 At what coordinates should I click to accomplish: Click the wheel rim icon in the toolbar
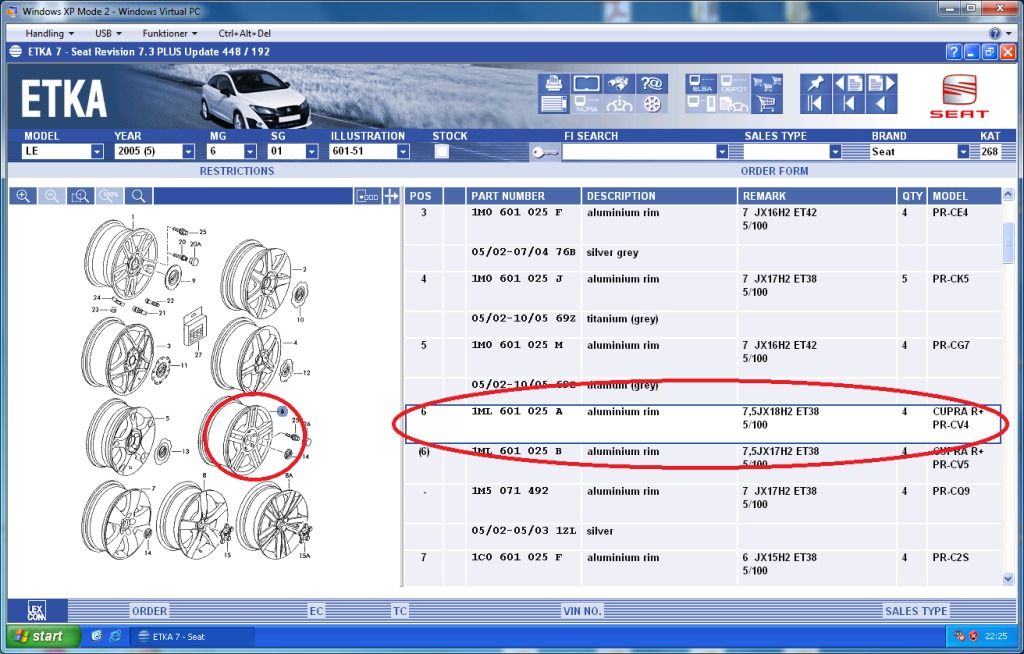pos(651,104)
